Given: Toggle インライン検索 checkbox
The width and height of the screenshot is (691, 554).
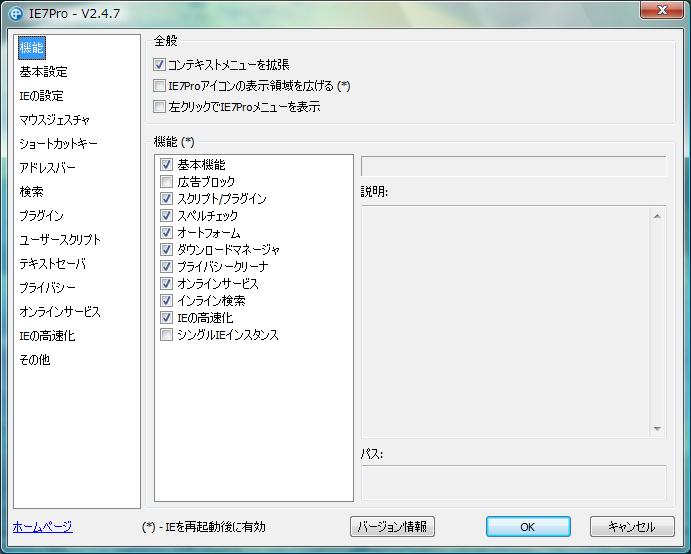Looking at the screenshot, I should coord(166,301).
